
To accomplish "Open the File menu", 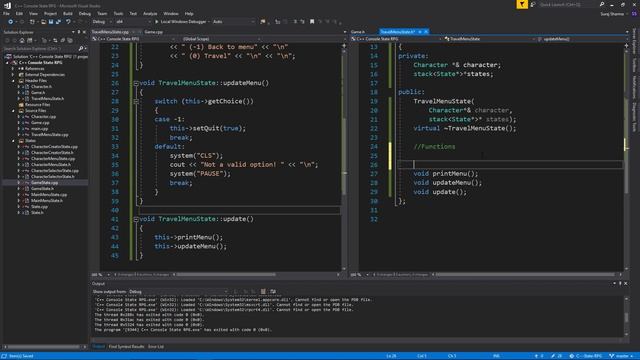I will click(x=6, y=13).
